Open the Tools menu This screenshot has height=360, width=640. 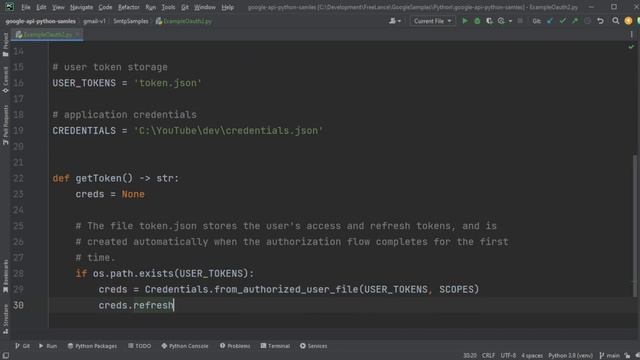click(x=168, y=7)
